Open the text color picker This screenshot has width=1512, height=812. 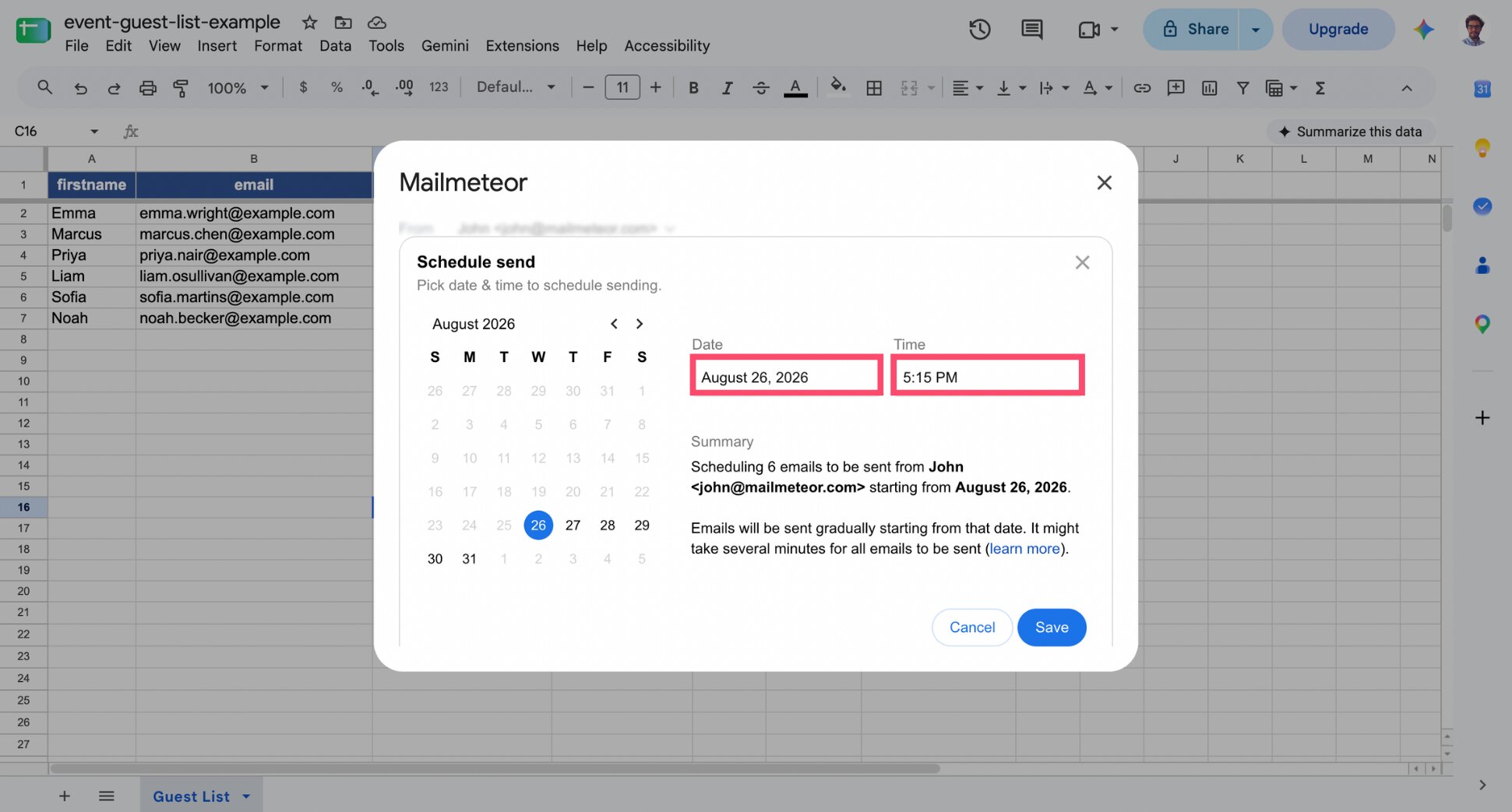(x=795, y=88)
